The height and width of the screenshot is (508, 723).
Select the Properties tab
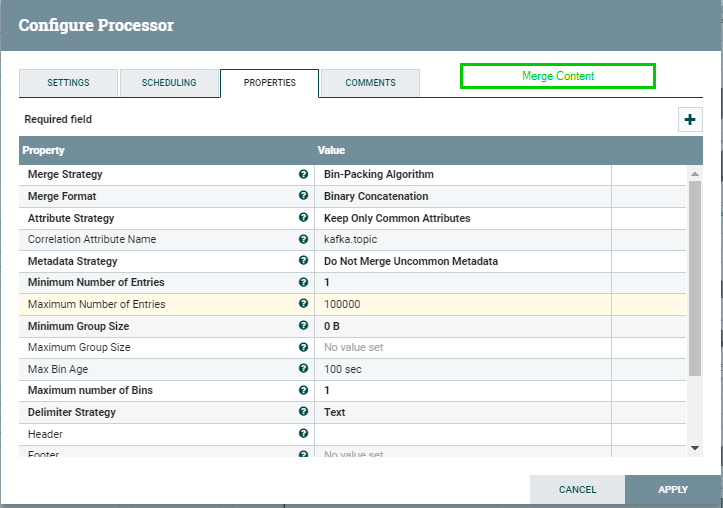pos(269,83)
